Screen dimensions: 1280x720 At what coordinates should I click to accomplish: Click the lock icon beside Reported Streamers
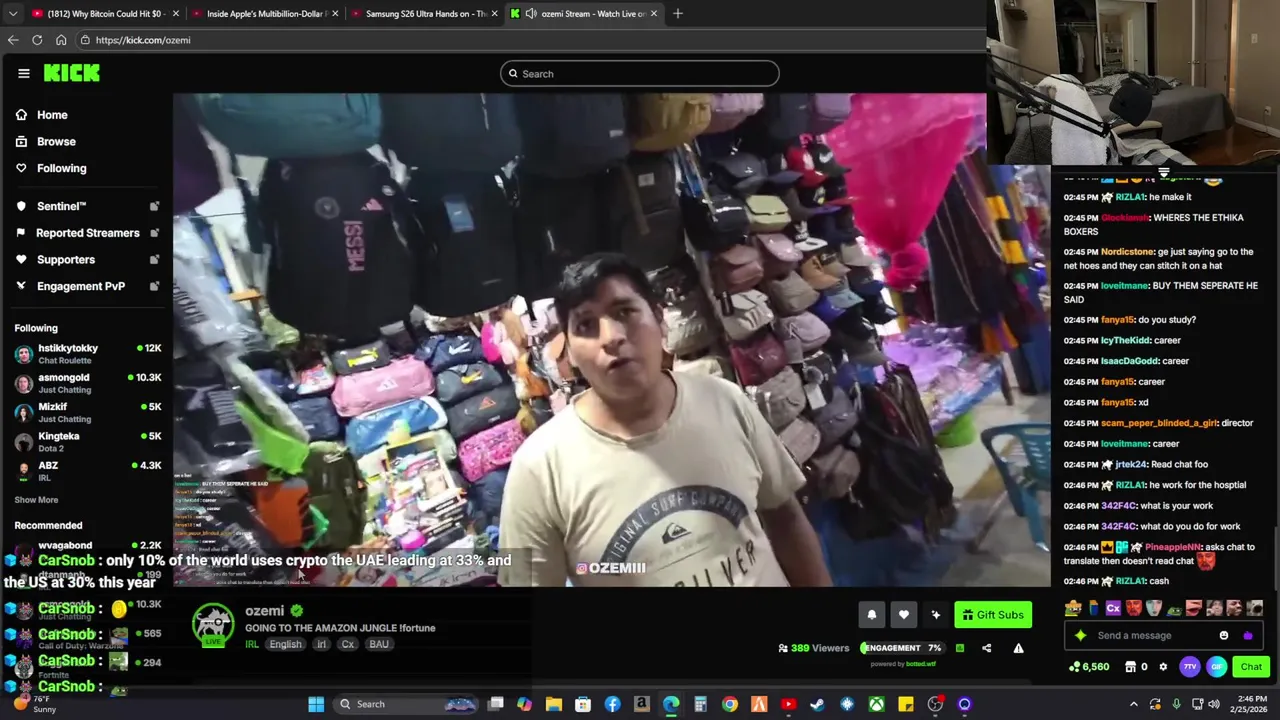click(x=154, y=233)
